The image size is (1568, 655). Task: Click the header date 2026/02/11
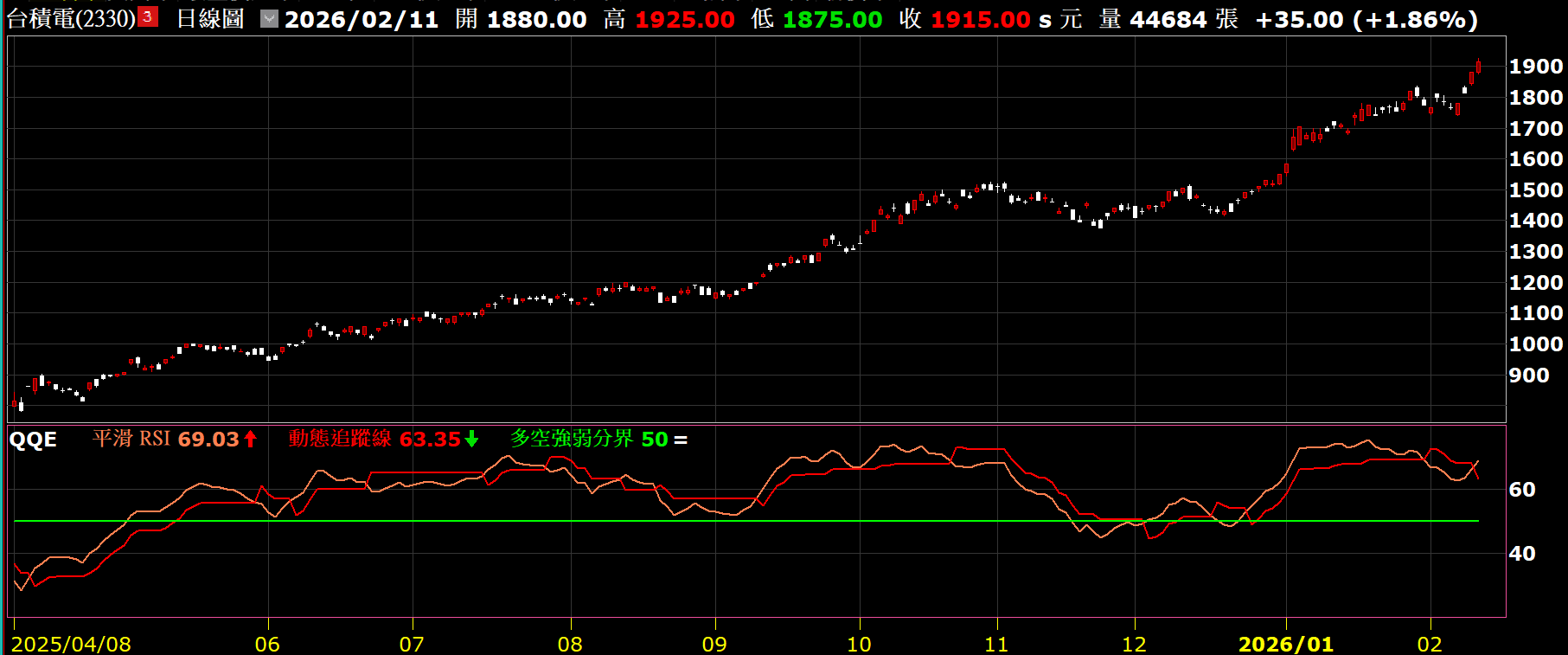362,19
